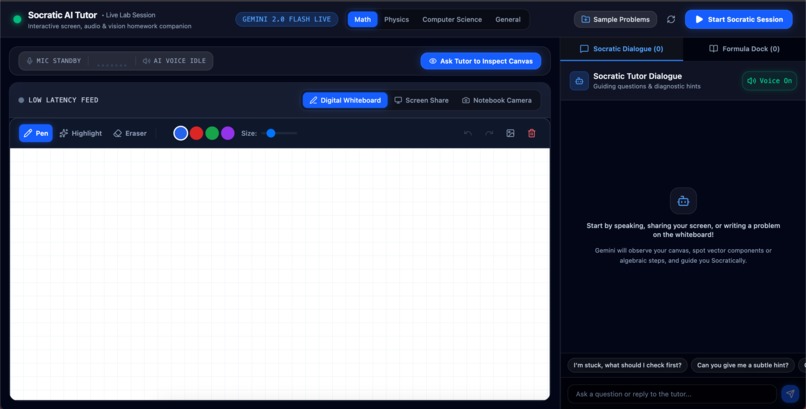The width and height of the screenshot is (806, 409).
Task: Pick the purple pen color
Action: pyautogui.click(x=228, y=133)
